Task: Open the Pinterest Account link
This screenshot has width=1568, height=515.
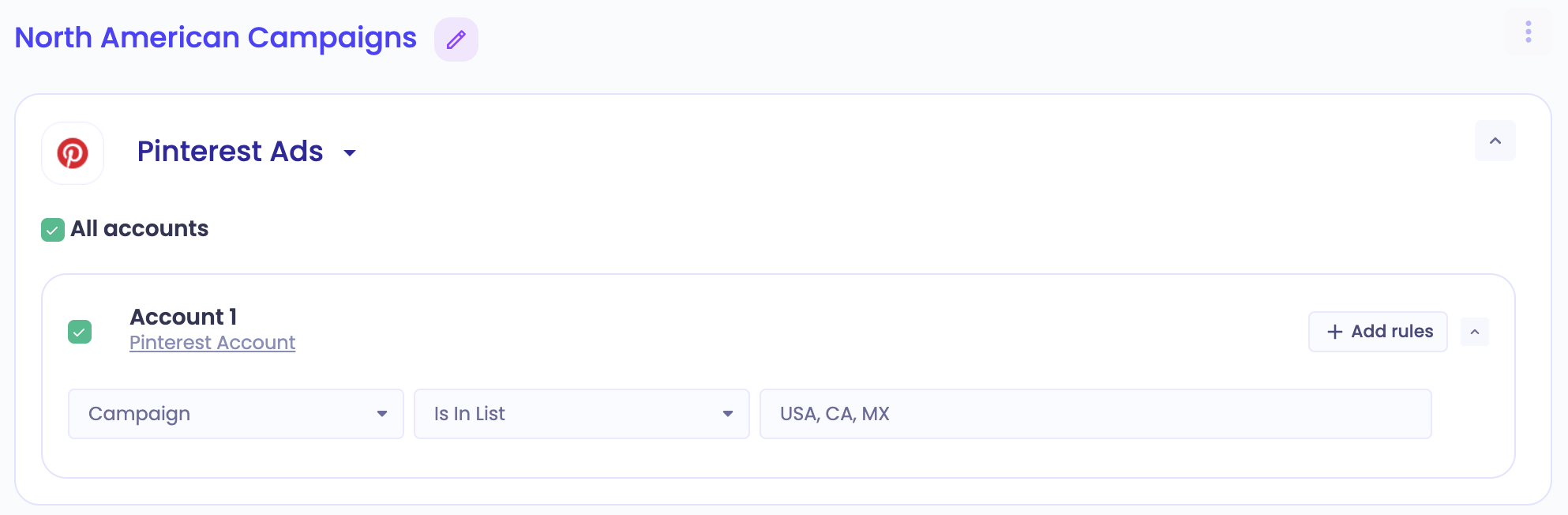Action: coord(212,343)
